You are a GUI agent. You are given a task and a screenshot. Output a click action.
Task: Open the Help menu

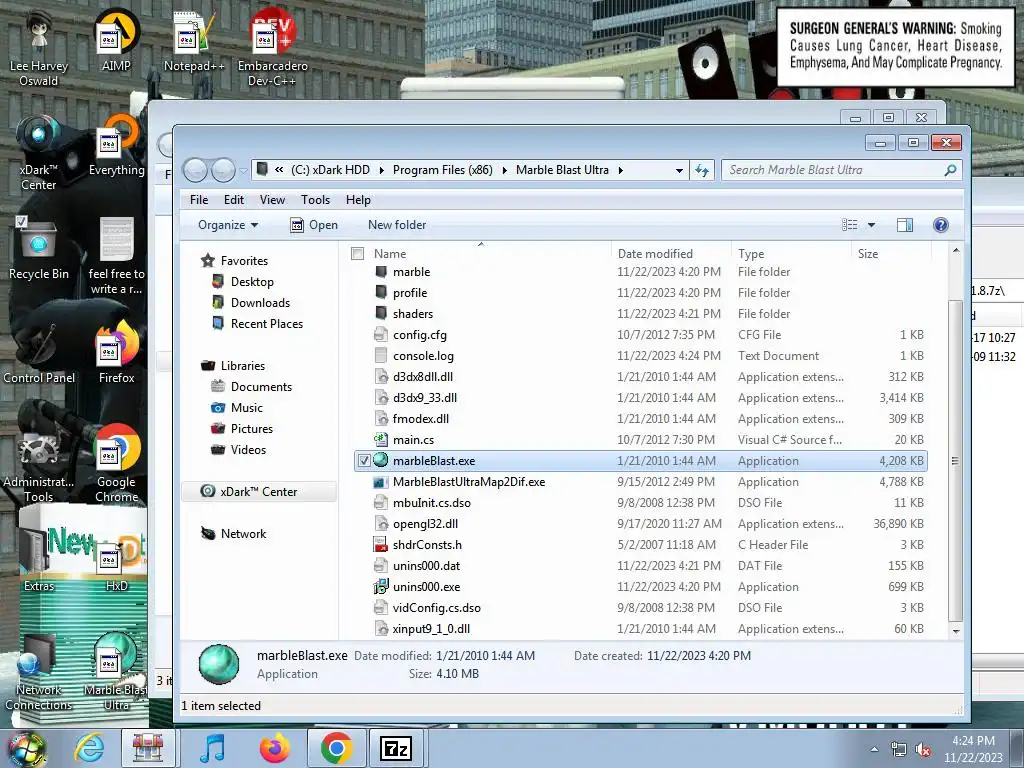(358, 200)
